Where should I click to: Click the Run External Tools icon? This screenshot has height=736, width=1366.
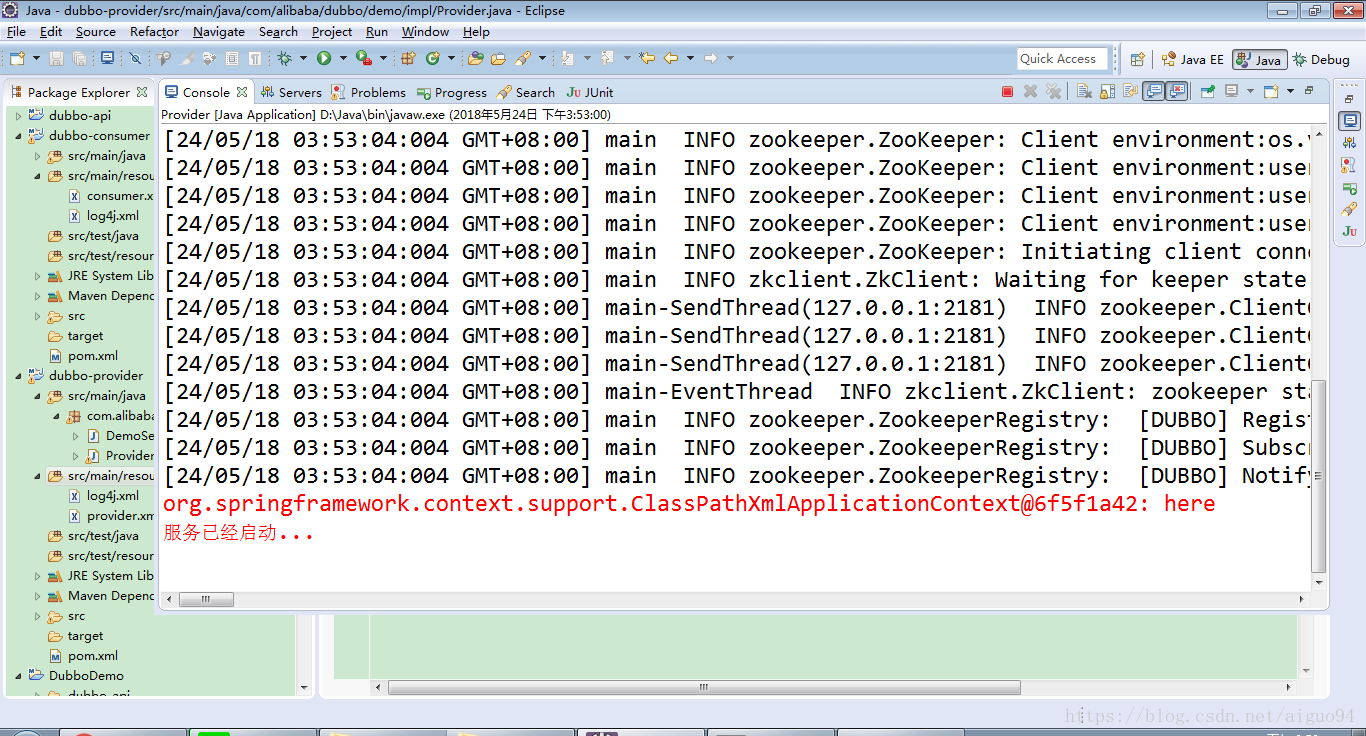click(363, 59)
